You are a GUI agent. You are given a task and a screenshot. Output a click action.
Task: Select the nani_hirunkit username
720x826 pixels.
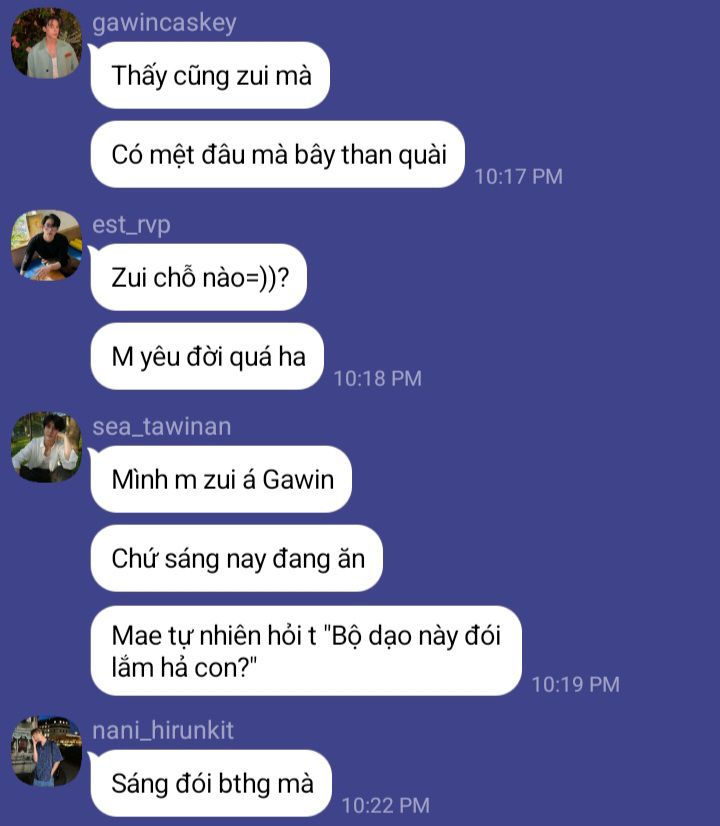[x=163, y=731]
